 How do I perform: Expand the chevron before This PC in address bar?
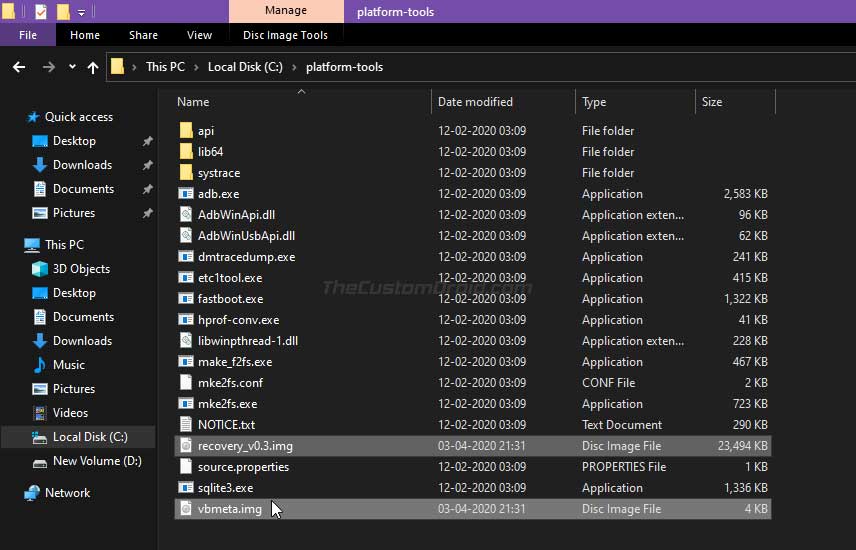pos(134,67)
